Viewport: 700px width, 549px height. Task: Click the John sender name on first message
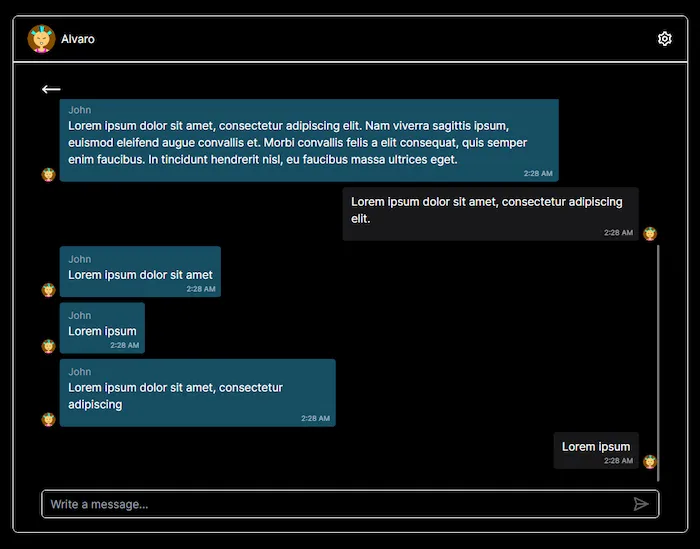pos(80,110)
